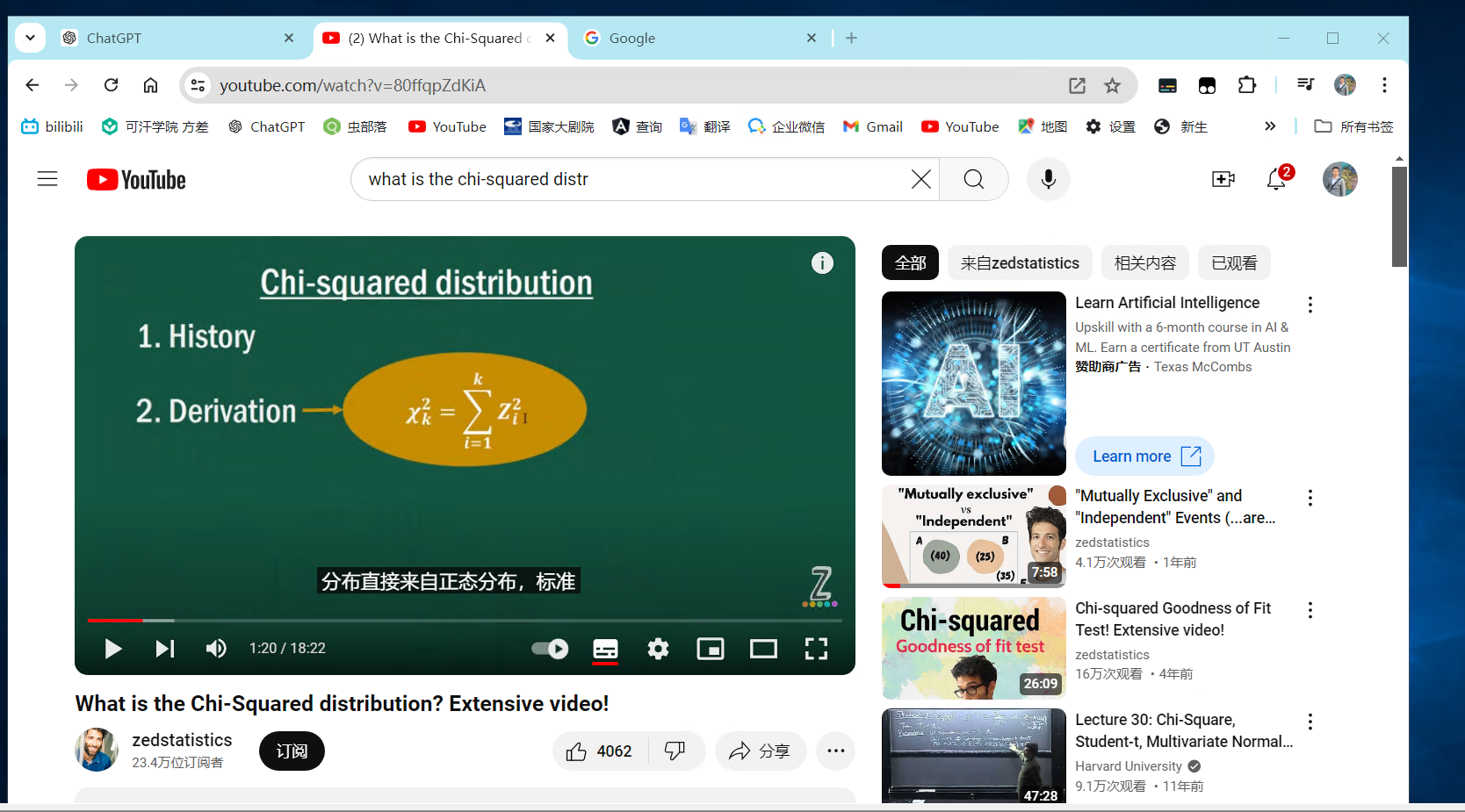Open the Chrome three-dot menu
Viewport: 1465px width, 812px height.
1384,85
